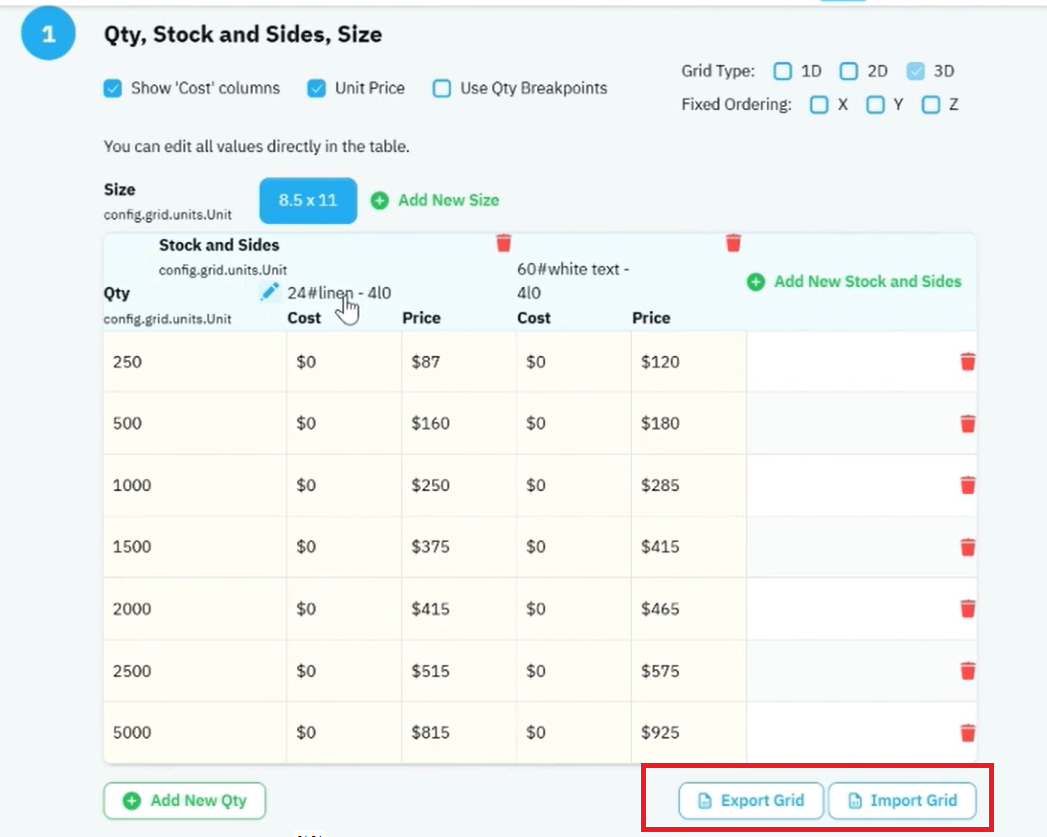Edit the $515 price cell
This screenshot has width=1047, height=837.
(x=459, y=670)
